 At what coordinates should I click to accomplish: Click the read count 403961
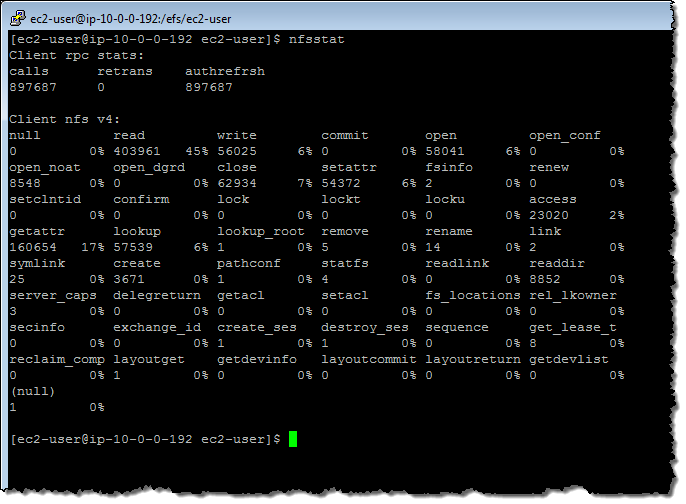click(x=137, y=151)
